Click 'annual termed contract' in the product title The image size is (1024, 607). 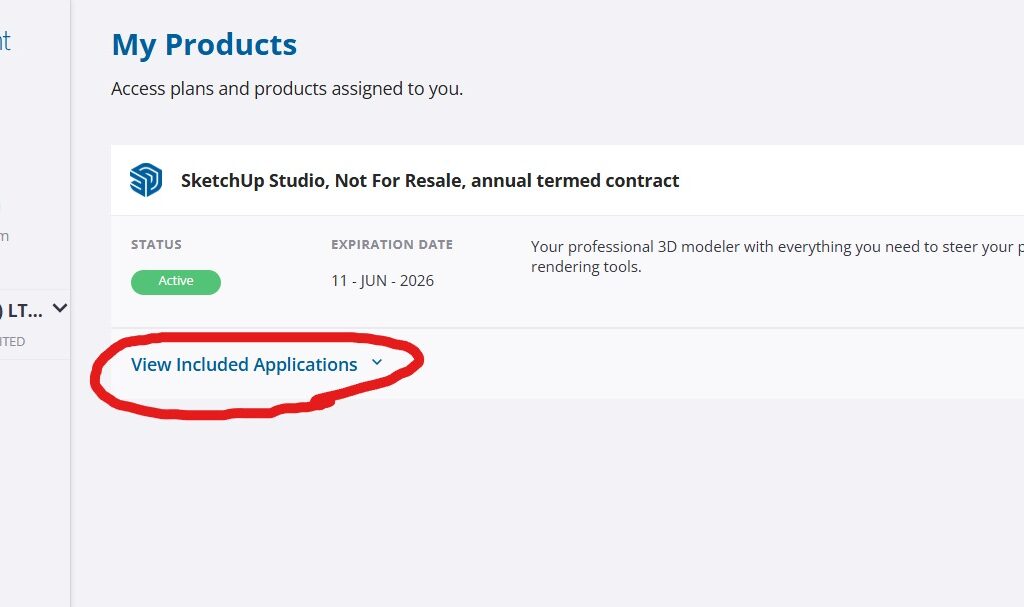point(575,181)
